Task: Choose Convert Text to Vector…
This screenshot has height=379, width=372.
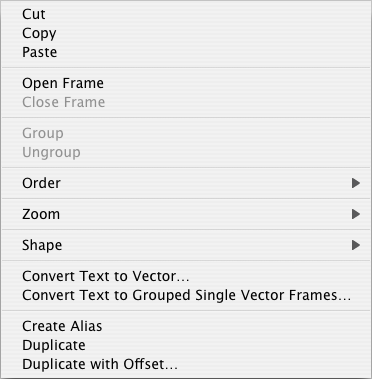Action: pyautogui.click(x=186, y=276)
